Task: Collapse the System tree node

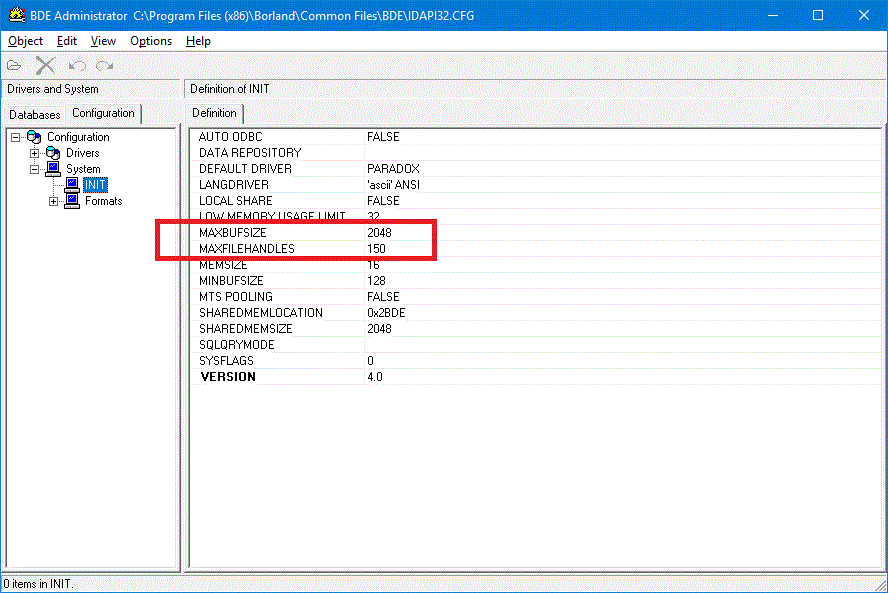Action: coord(35,169)
